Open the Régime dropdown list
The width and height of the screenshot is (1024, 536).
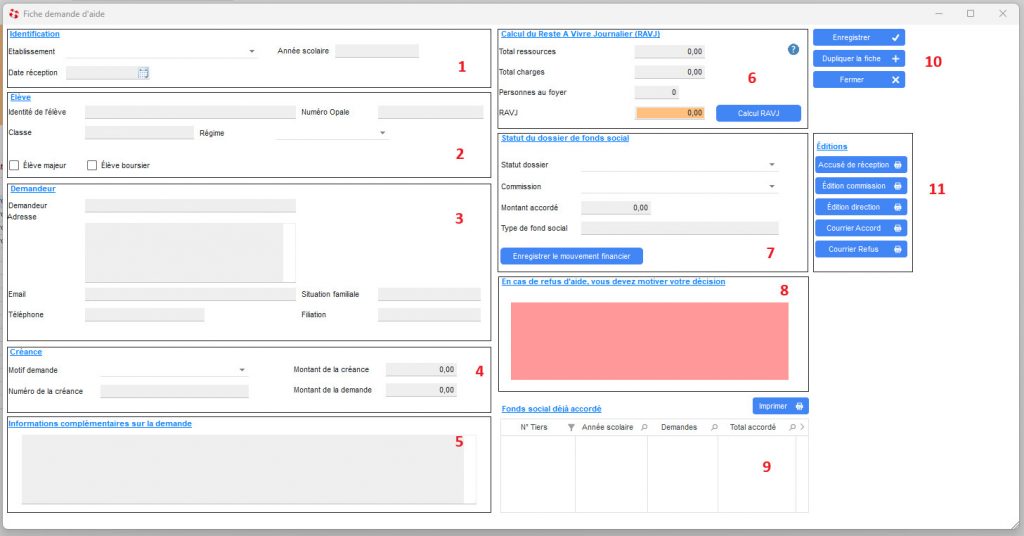point(382,132)
